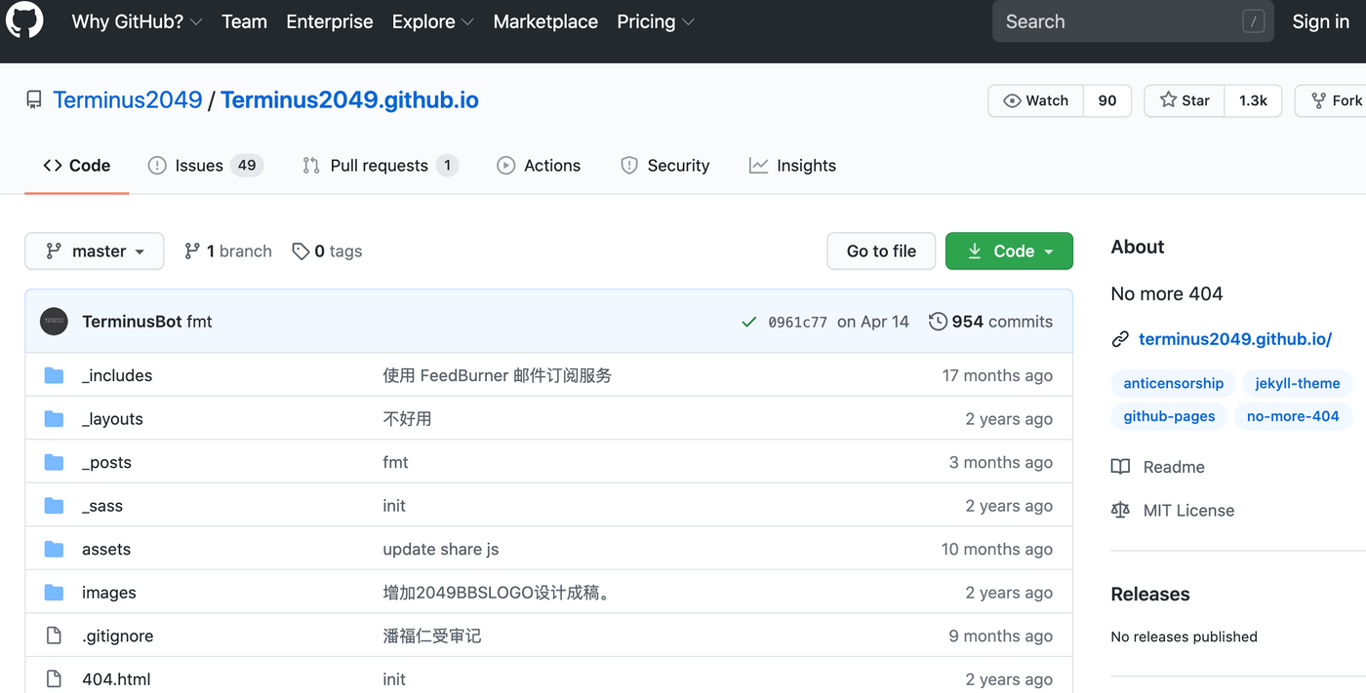Image resolution: width=1366 pixels, height=693 pixels.
Task: Click the commit history clock icon
Action: [937, 321]
